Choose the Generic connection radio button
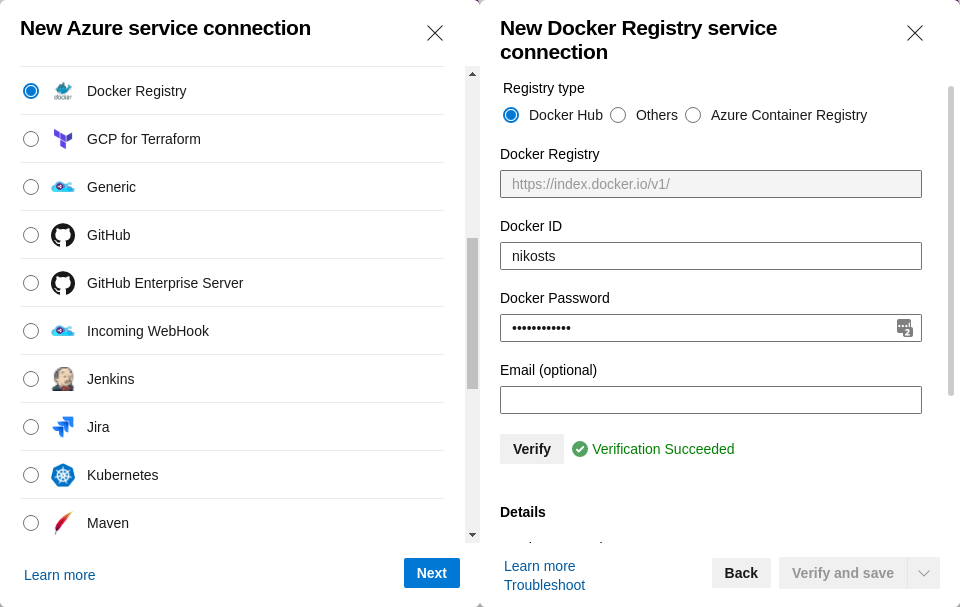 click(31, 187)
